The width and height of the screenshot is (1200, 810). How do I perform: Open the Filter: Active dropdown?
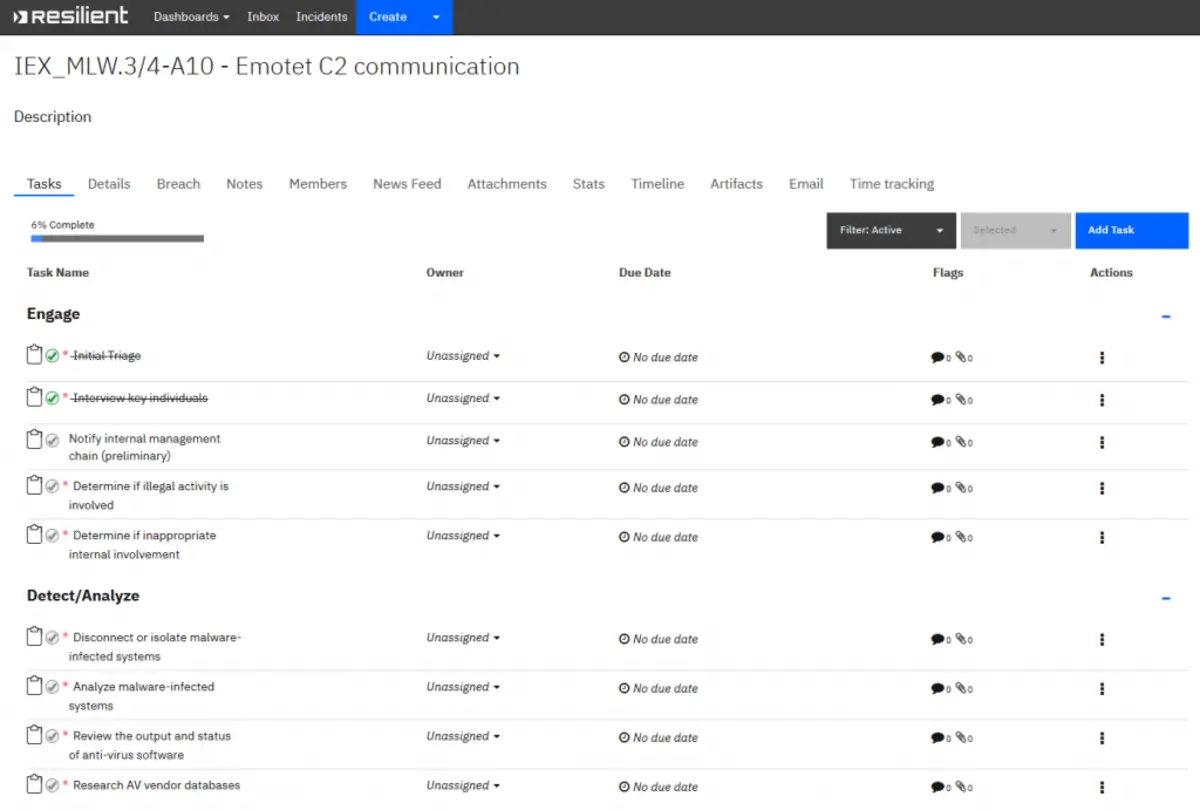click(x=891, y=230)
